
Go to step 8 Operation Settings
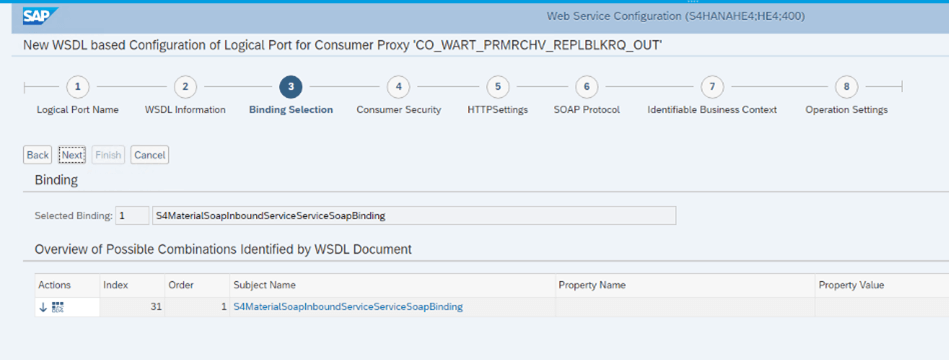847,87
